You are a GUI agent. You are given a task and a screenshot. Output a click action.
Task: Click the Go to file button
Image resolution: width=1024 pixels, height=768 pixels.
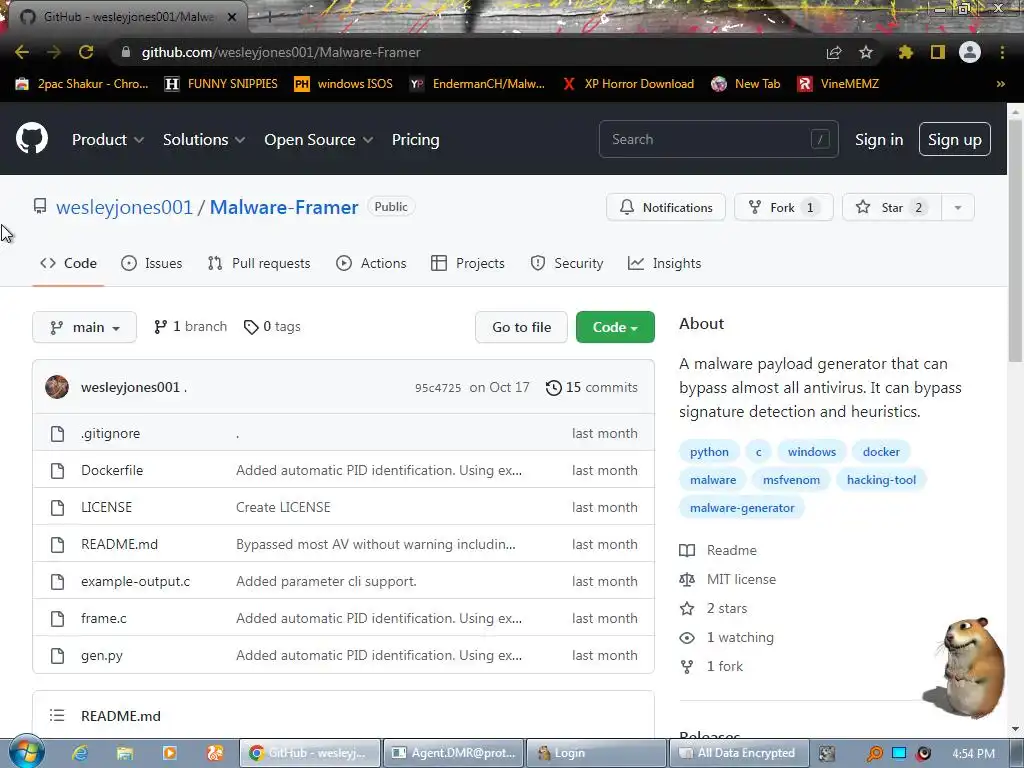point(521,327)
